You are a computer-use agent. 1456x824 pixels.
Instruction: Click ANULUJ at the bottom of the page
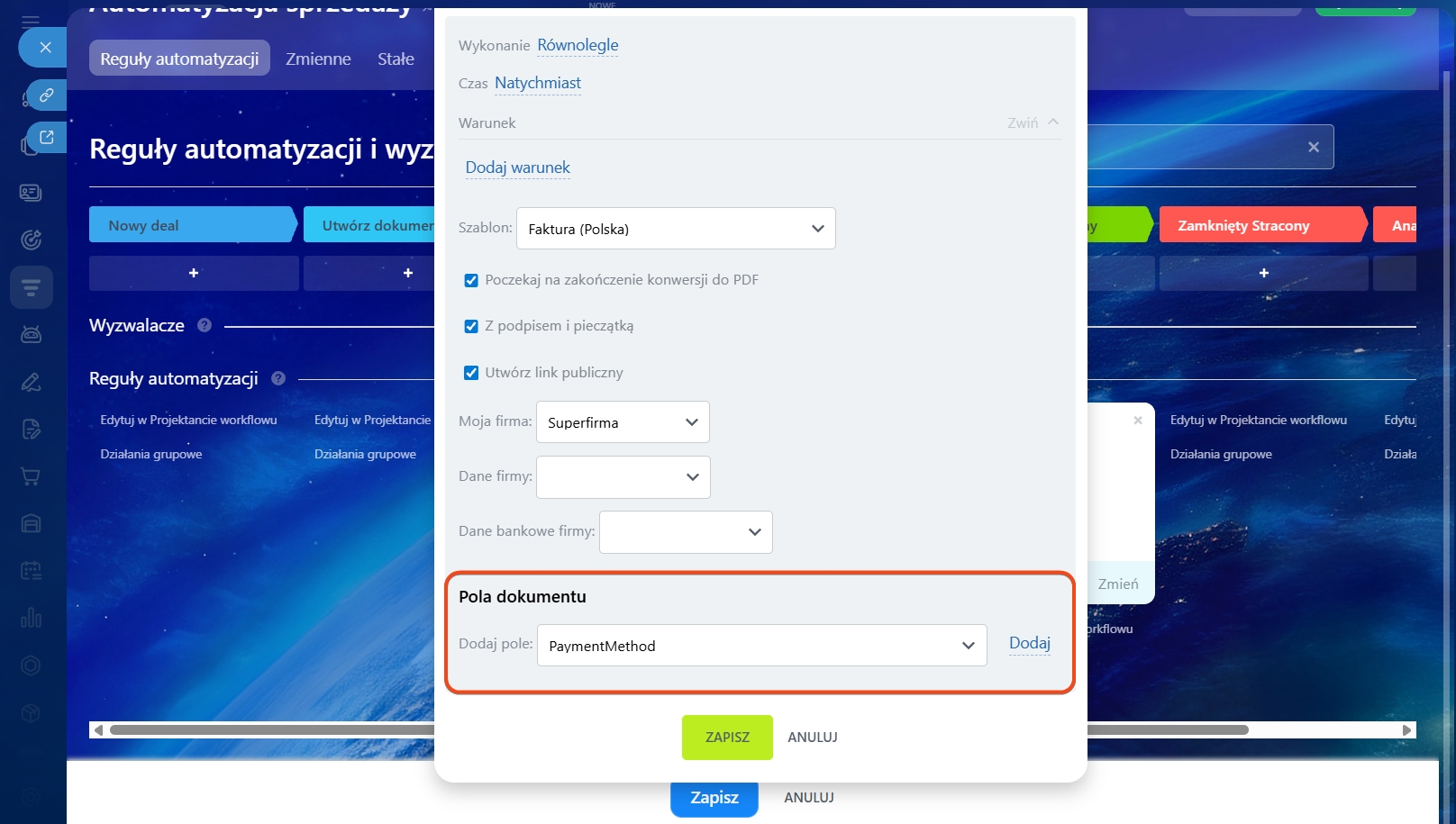pos(809,798)
